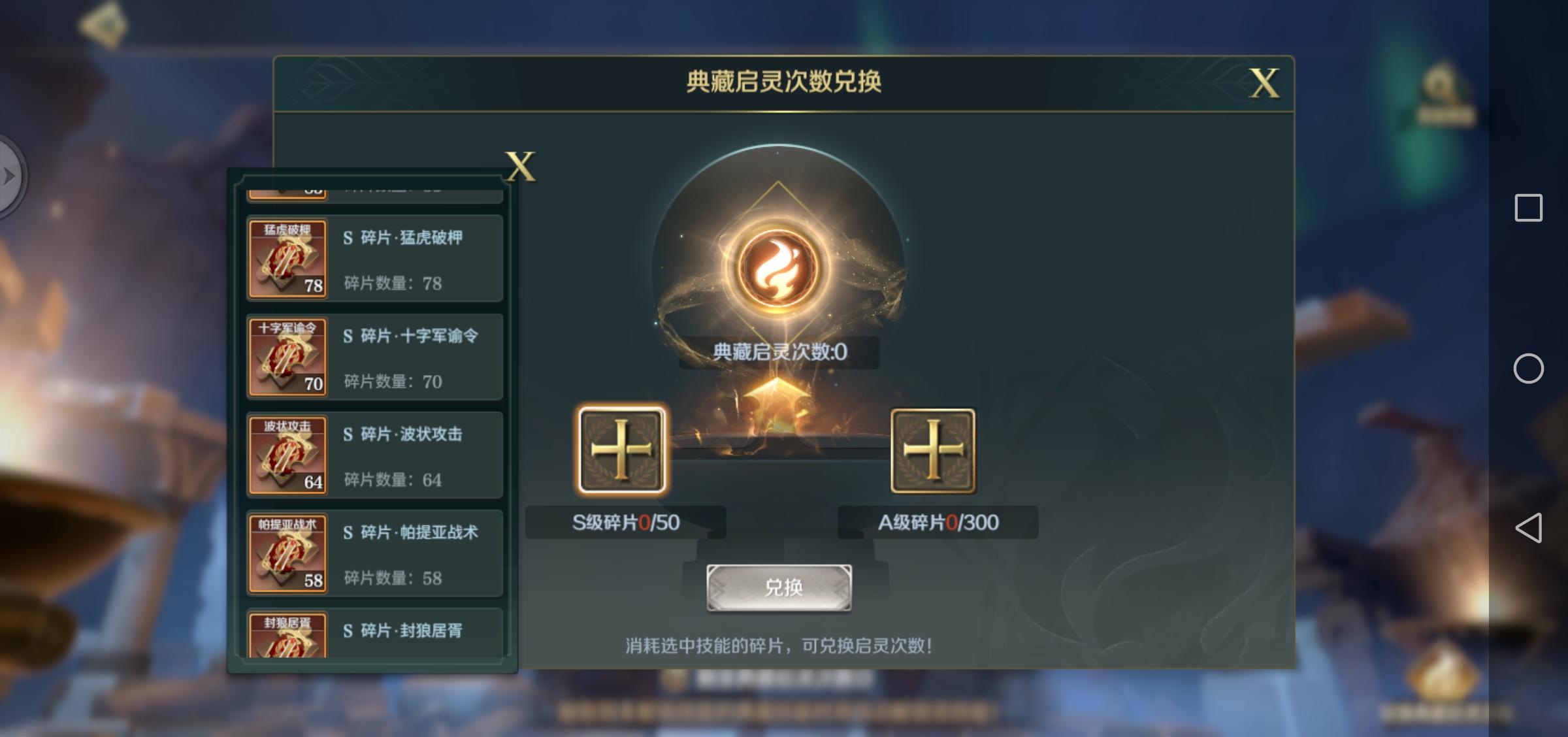Select 封狼居胥 fragment icon at list bottom
The width and height of the screenshot is (1568, 737).
[287, 635]
